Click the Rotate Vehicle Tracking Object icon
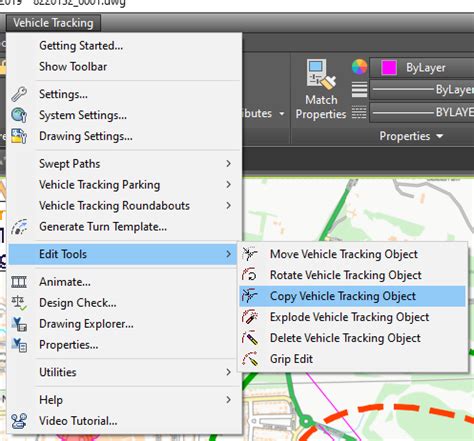This screenshot has height=441, width=474. tap(250, 275)
